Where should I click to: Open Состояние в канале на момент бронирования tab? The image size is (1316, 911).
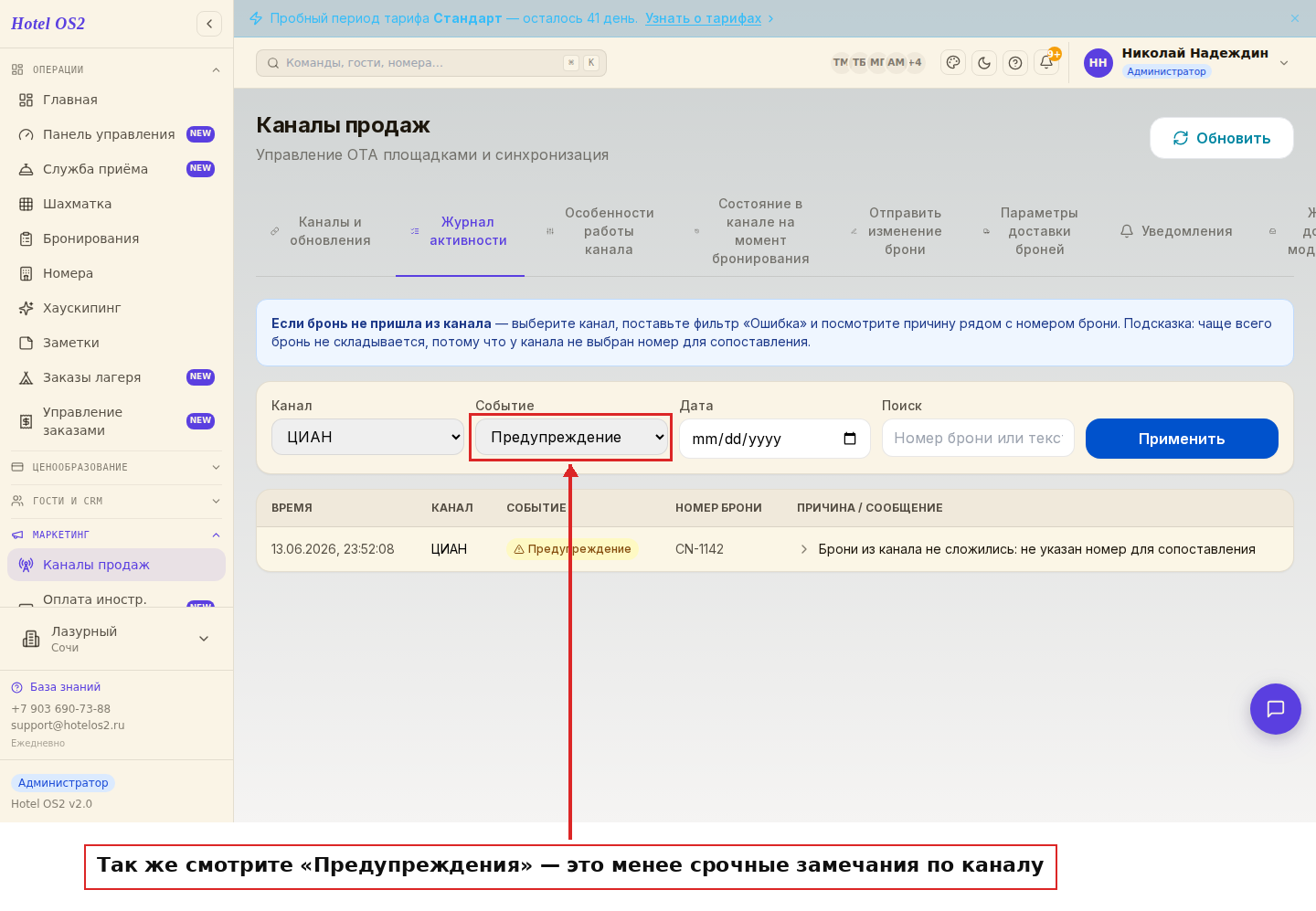[x=752, y=231]
